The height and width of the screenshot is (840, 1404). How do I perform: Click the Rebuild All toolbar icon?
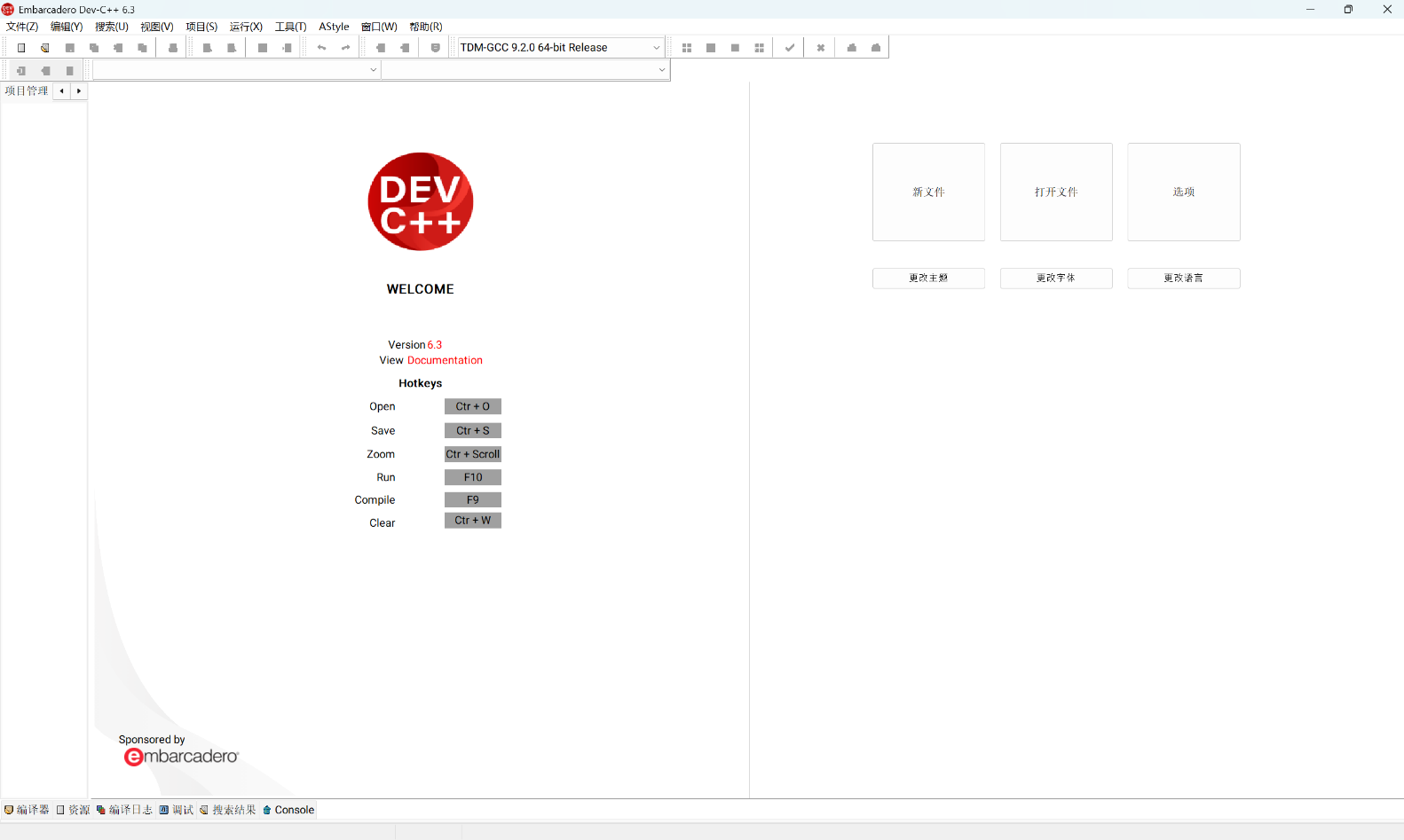coord(760,48)
